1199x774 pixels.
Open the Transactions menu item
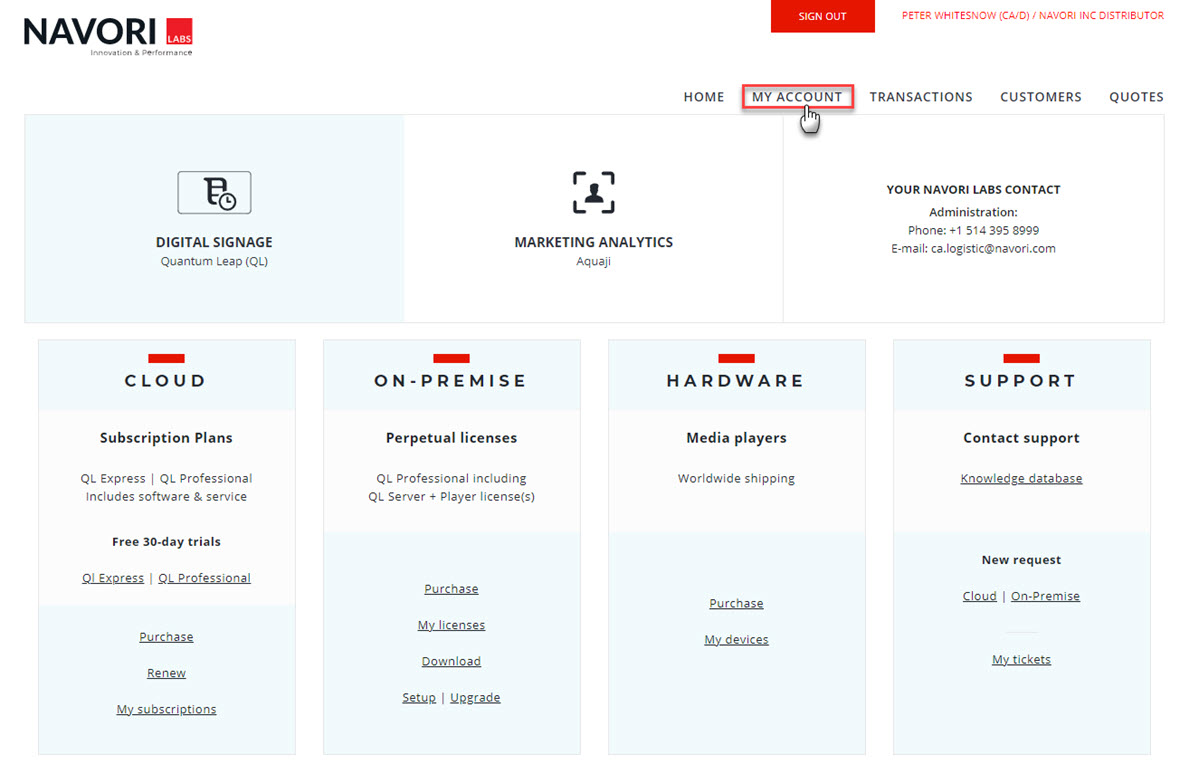pos(920,97)
